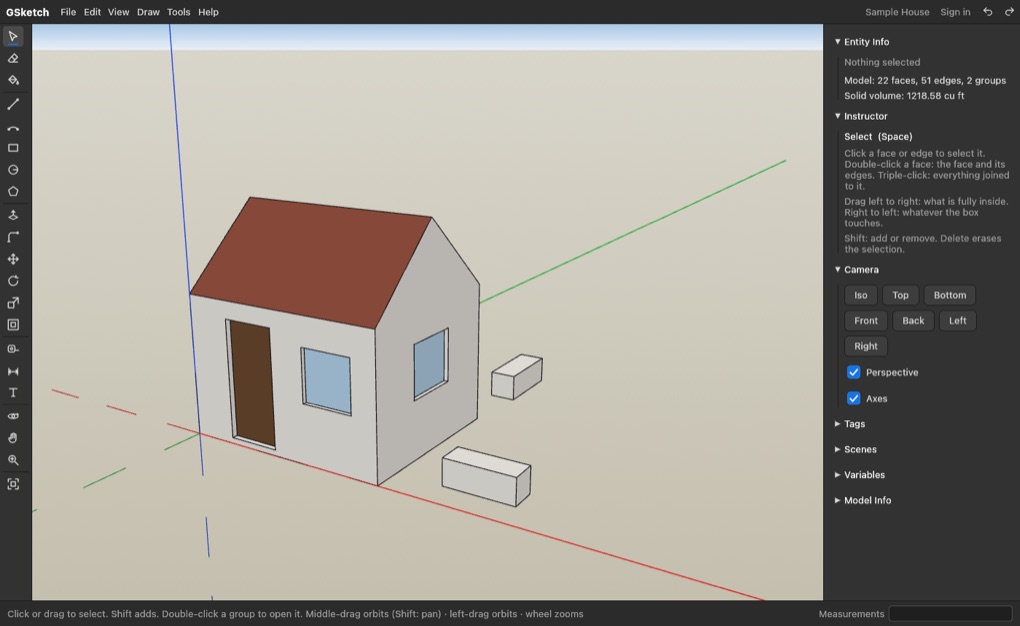Click the smaller white box

coord(517,377)
